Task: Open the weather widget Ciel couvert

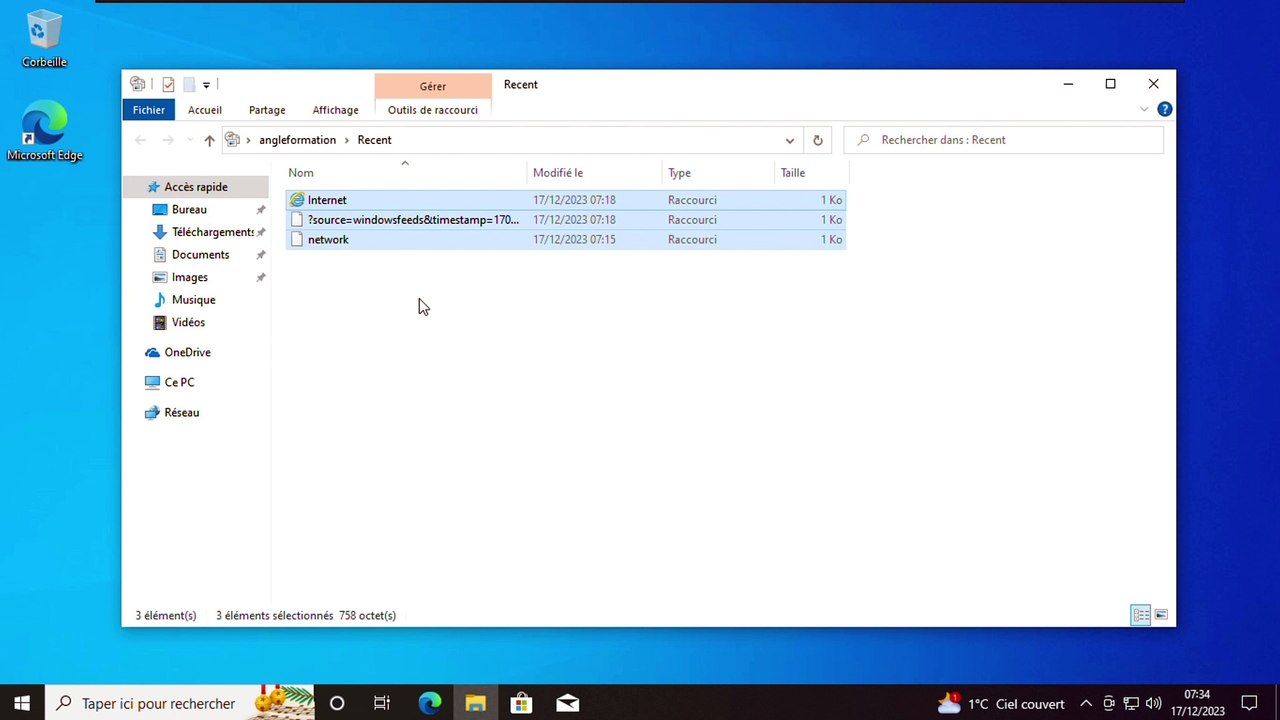Action: click(1000, 703)
